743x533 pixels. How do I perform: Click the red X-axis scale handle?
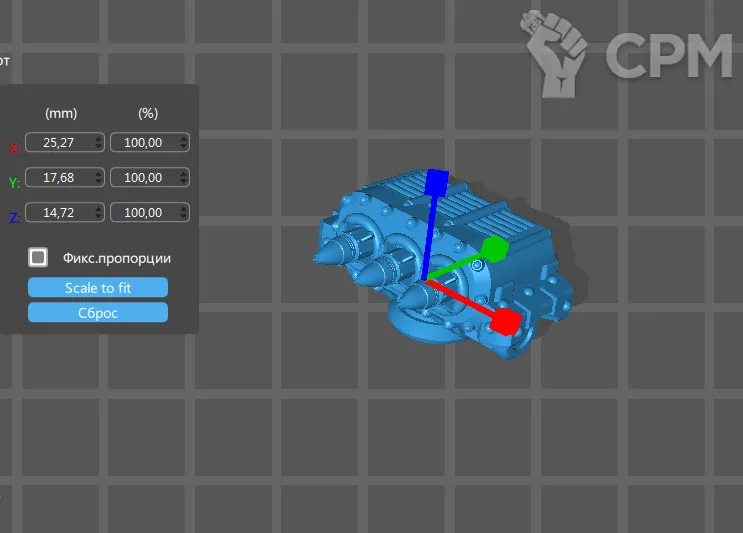tap(506, 322)
